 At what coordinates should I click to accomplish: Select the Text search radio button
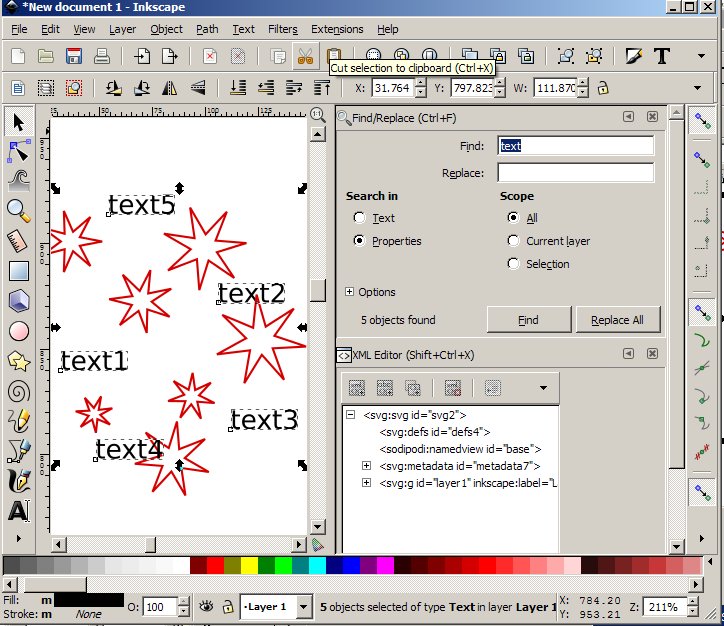coord(359,218)
